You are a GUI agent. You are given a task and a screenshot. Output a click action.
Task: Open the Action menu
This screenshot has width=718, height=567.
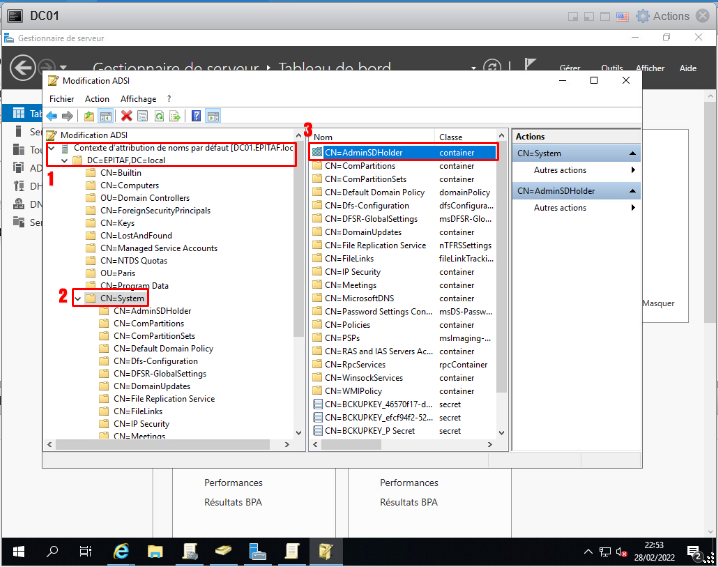[x=97, y=99]
